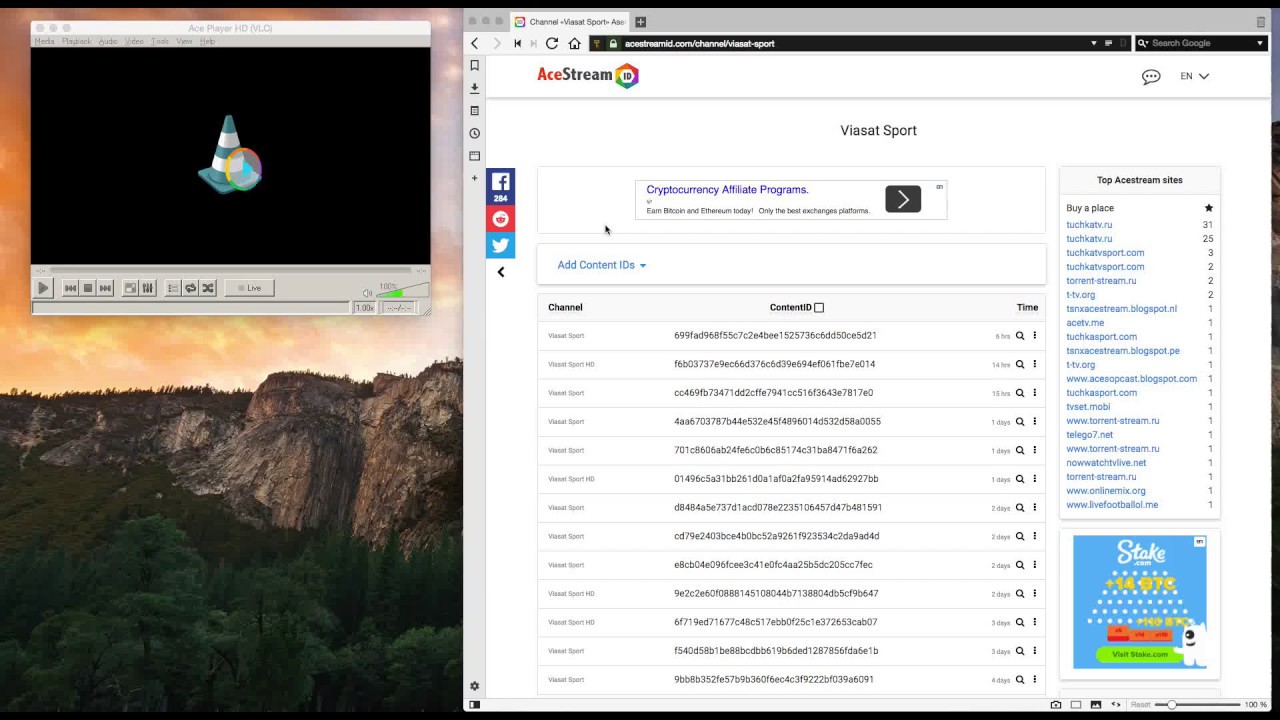Click Stop button in Ace Player

(88, 288)
